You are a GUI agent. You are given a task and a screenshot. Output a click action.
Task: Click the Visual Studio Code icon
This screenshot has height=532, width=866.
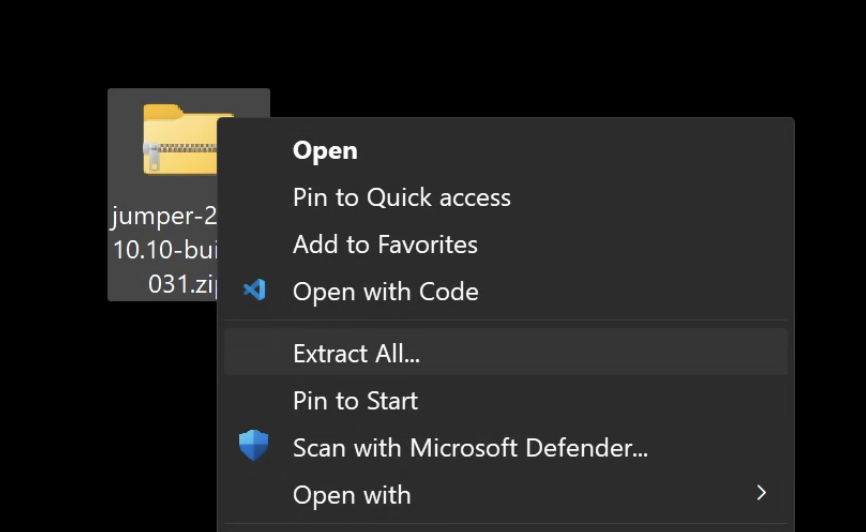254,291
